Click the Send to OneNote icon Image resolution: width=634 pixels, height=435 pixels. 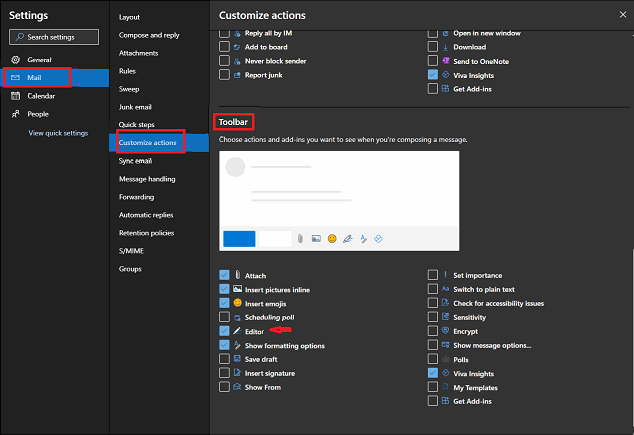pos(446,61)
